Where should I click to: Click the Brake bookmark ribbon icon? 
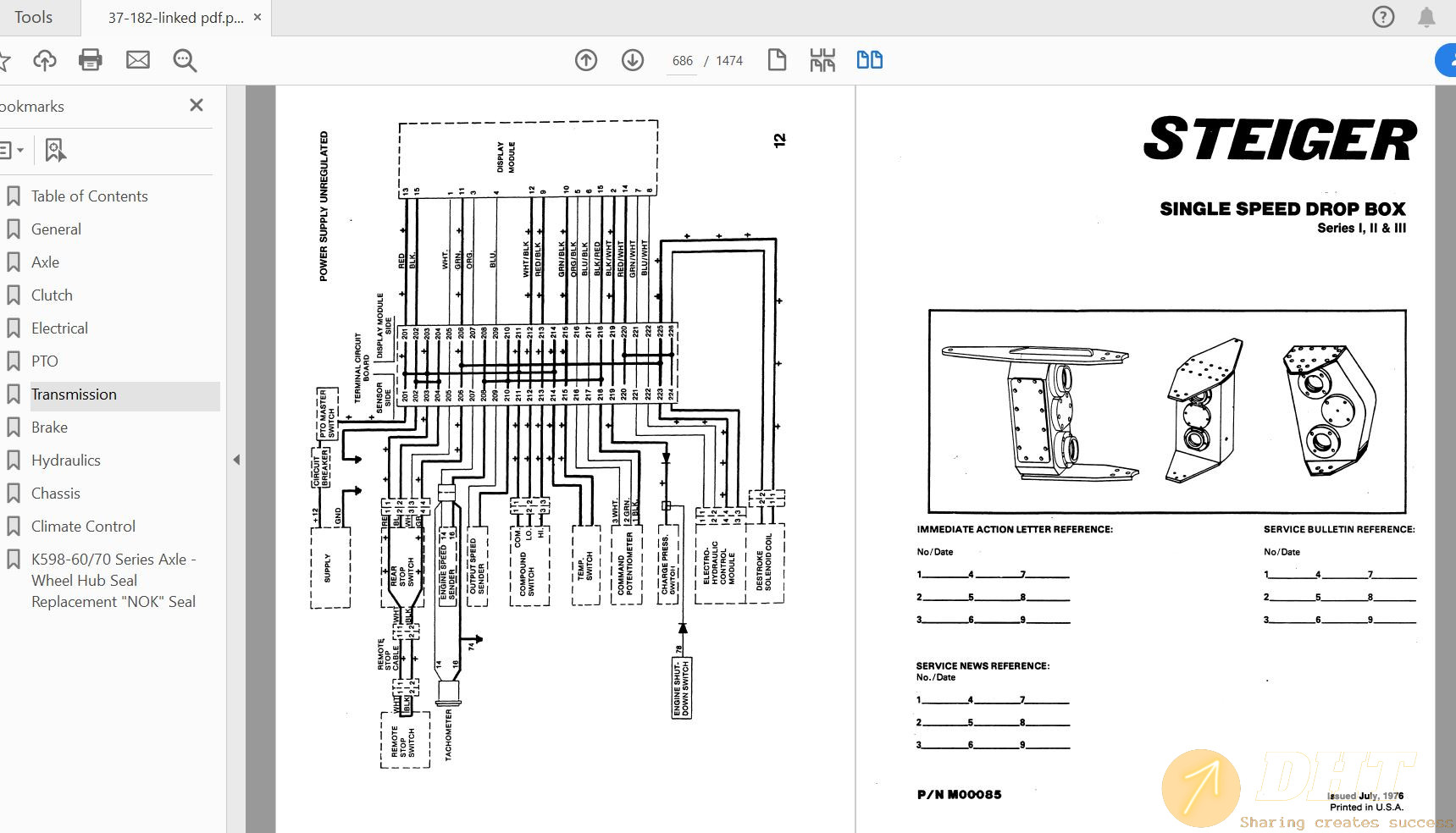[14, 428]
